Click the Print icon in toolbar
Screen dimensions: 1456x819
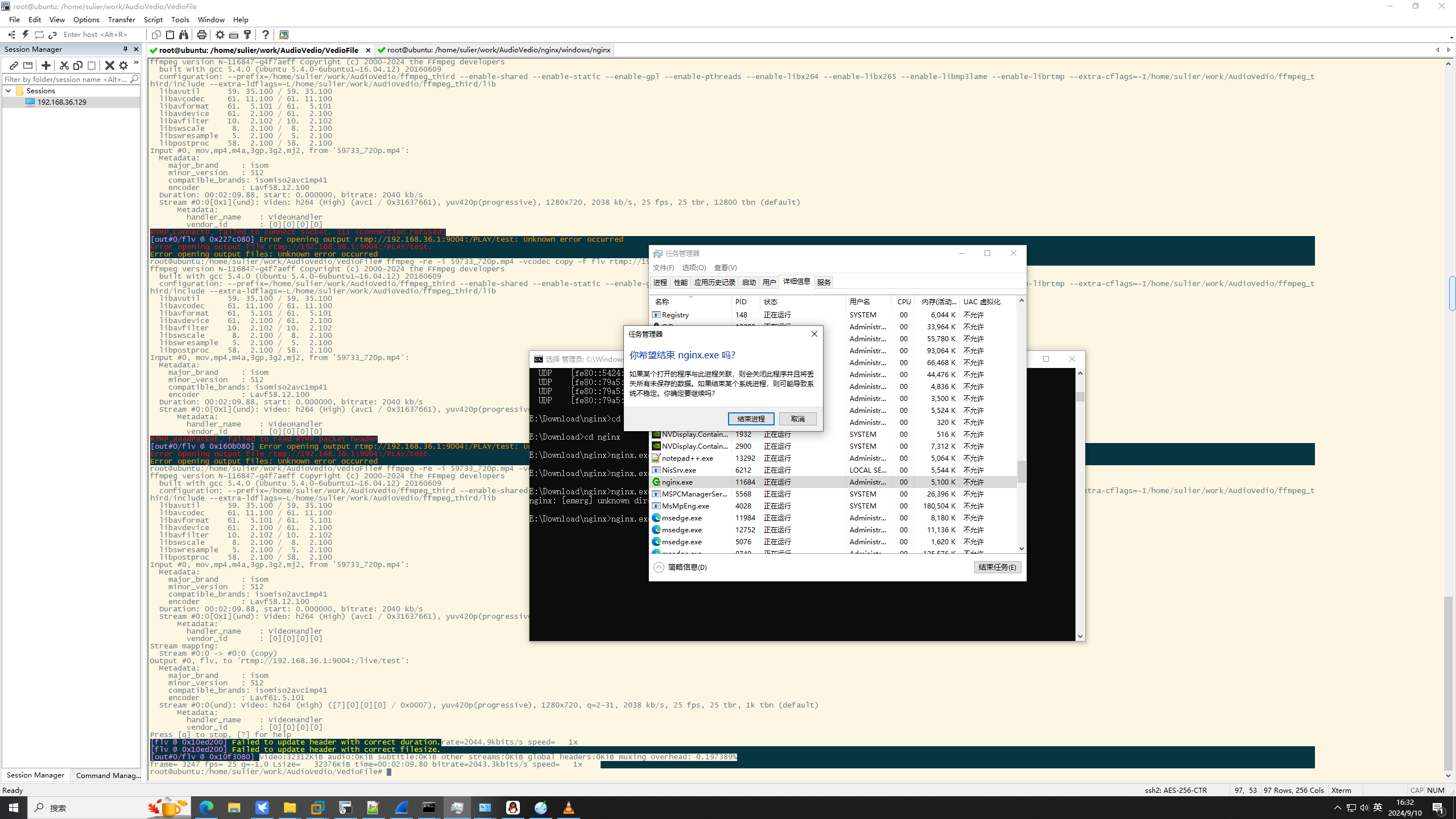(x=201, y=35)
